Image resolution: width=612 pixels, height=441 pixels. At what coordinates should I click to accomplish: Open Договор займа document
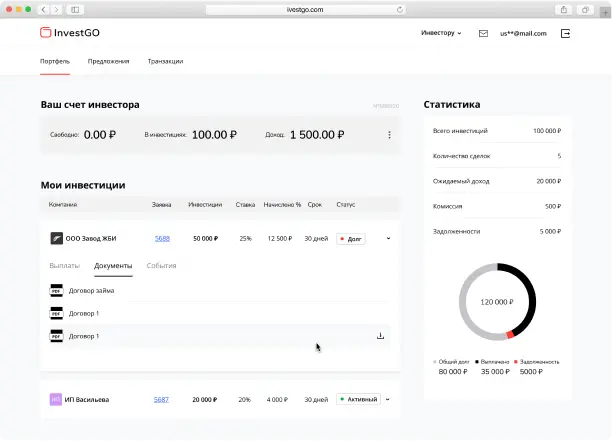pyautogui.click(x=91, y=290)
